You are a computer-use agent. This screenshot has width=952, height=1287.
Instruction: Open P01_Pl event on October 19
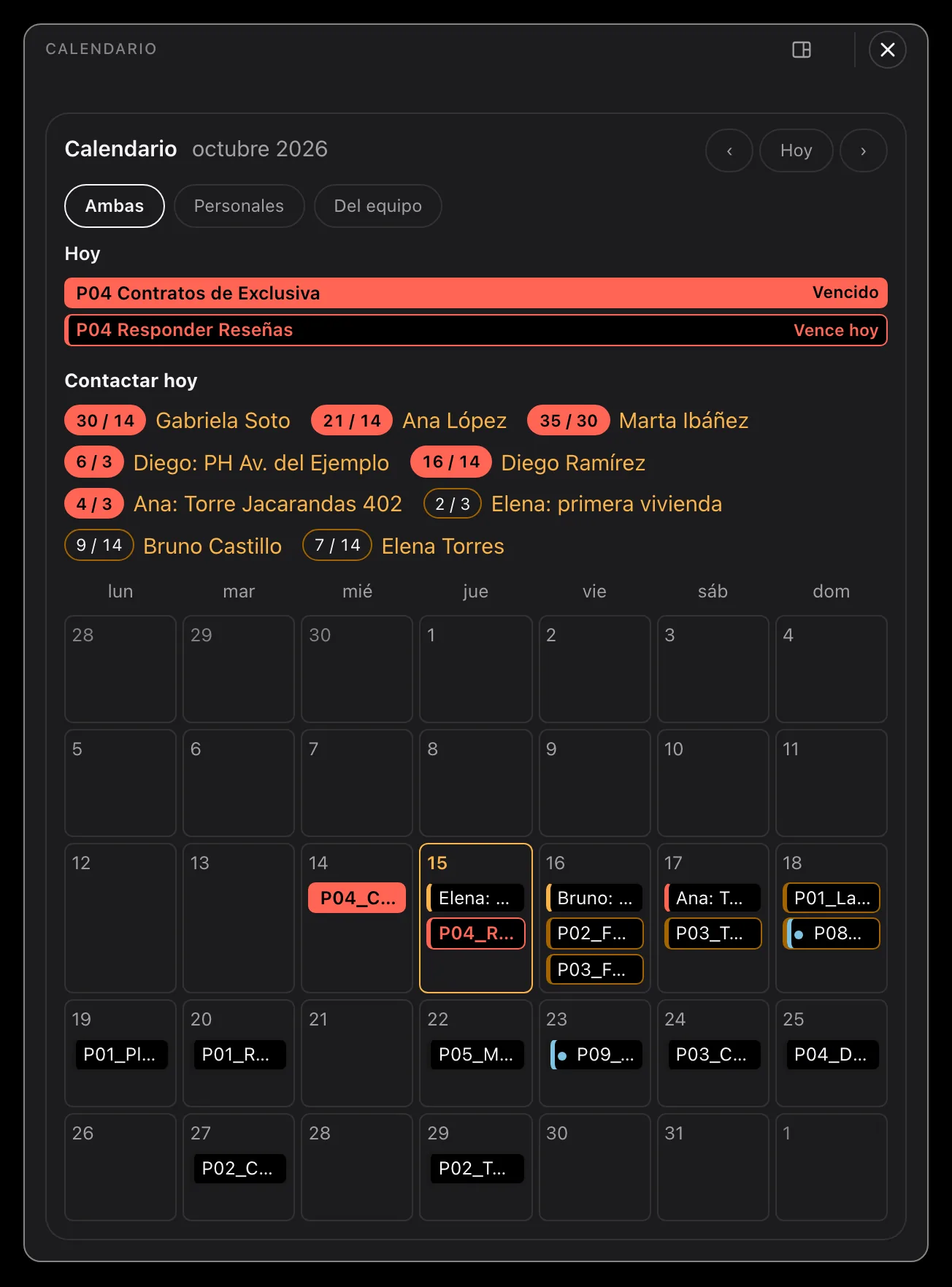[120, 1055]
